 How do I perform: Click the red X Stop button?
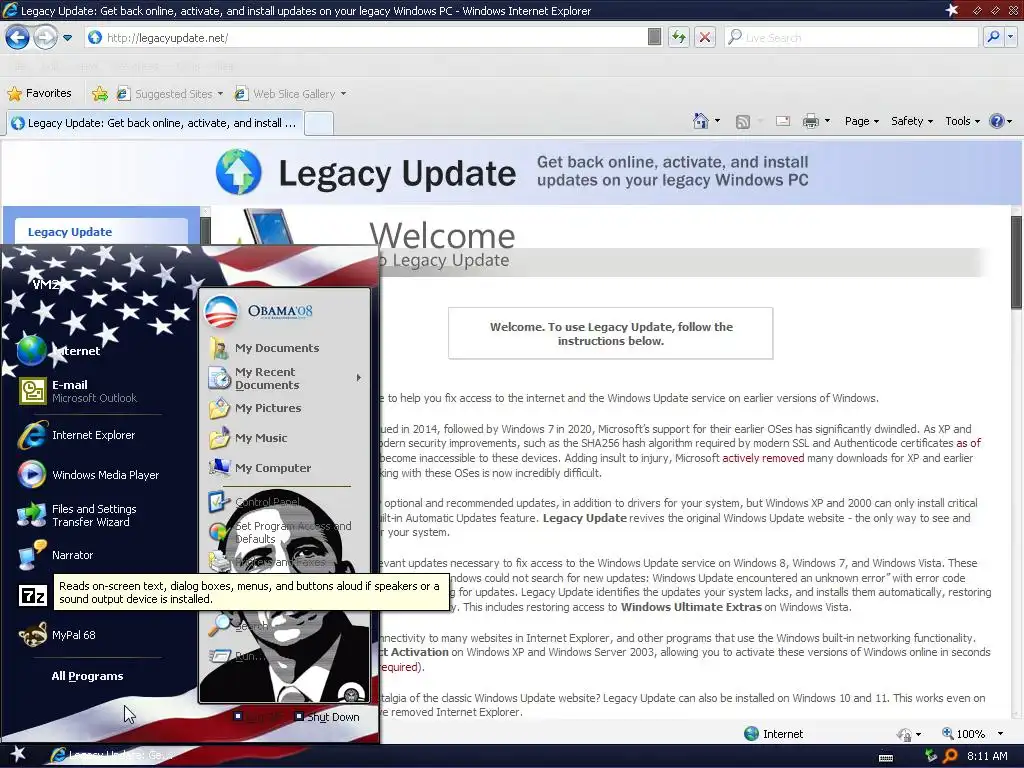pos(705,37)
